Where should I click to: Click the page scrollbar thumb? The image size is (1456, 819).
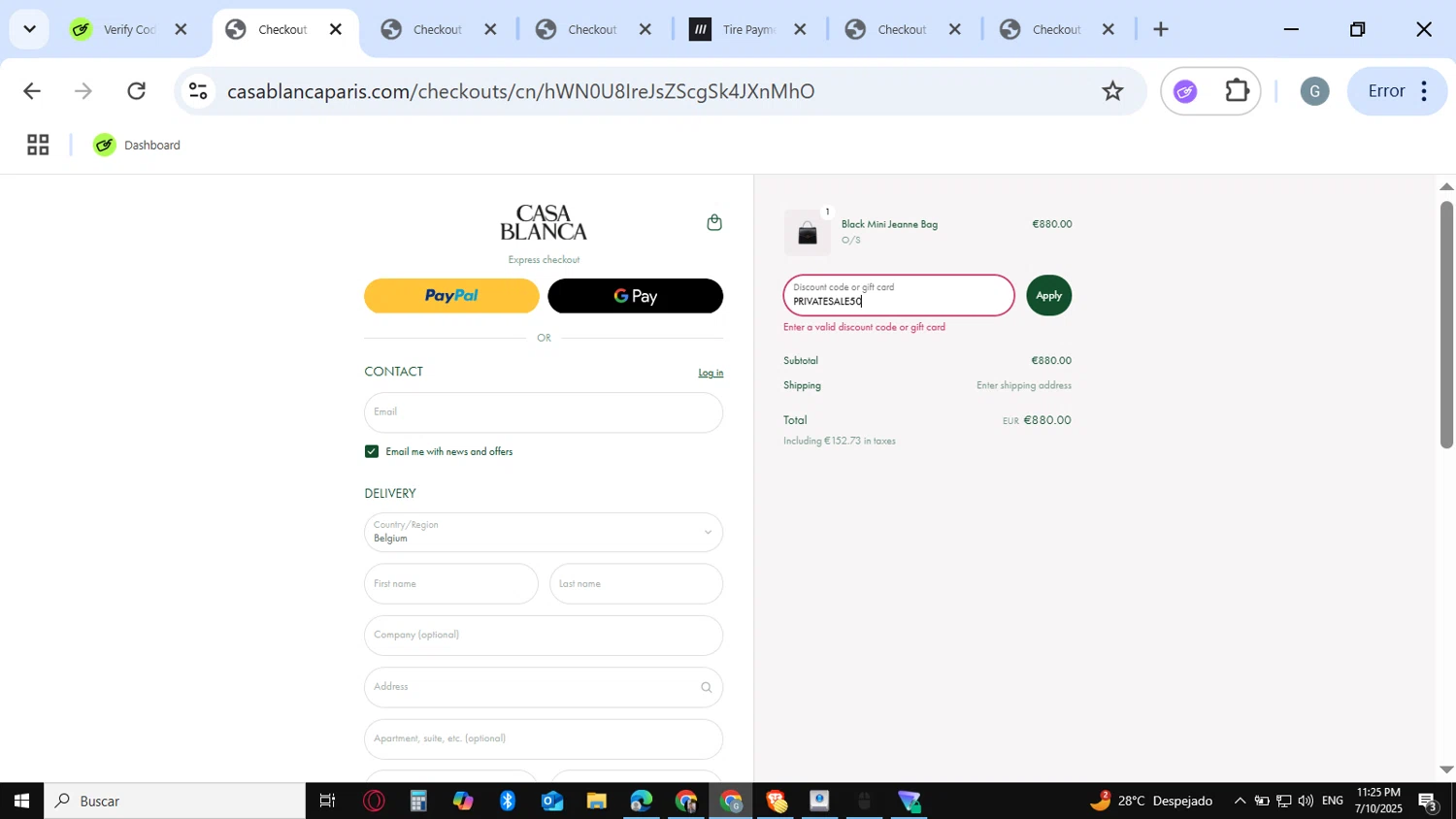point(1446,324)
